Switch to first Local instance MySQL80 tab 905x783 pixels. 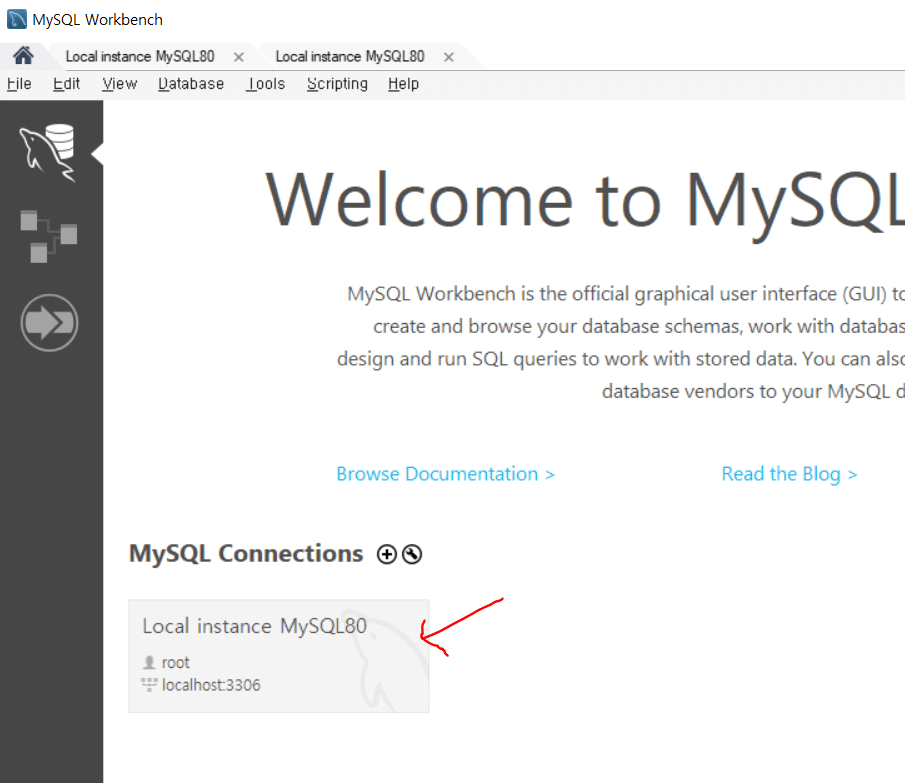click(x=140, y=57)
